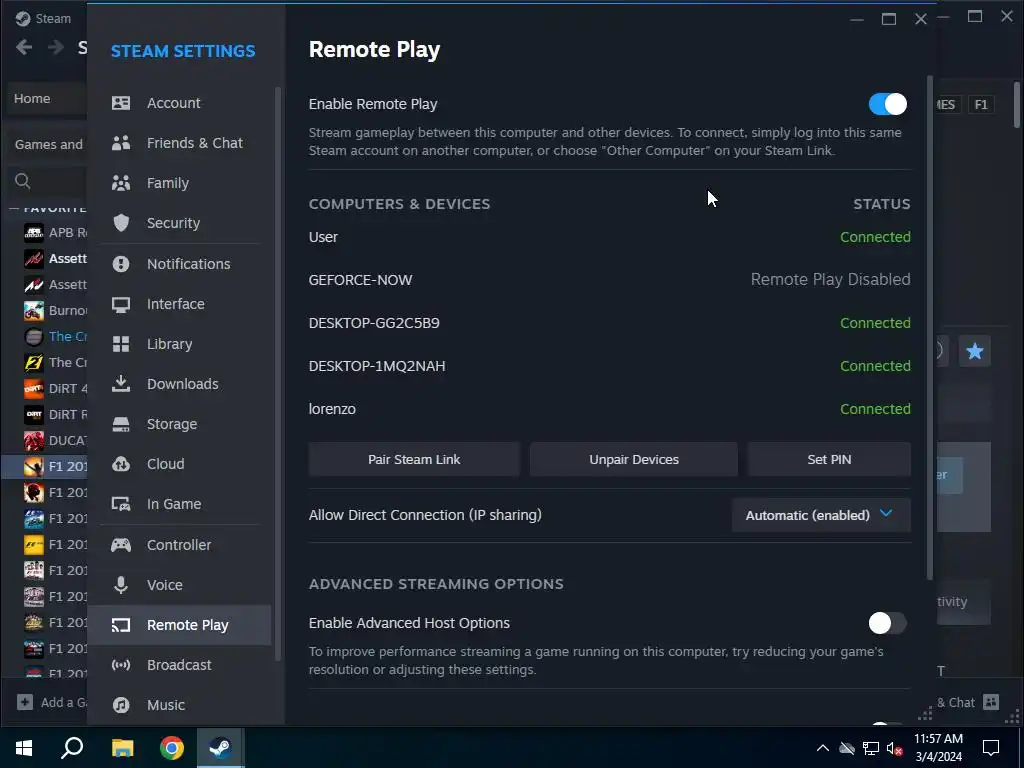Click the muted volume tray icon
The height and width of the screenshot is (768, 1024).
pyautogui.click(x=894, y=748)
